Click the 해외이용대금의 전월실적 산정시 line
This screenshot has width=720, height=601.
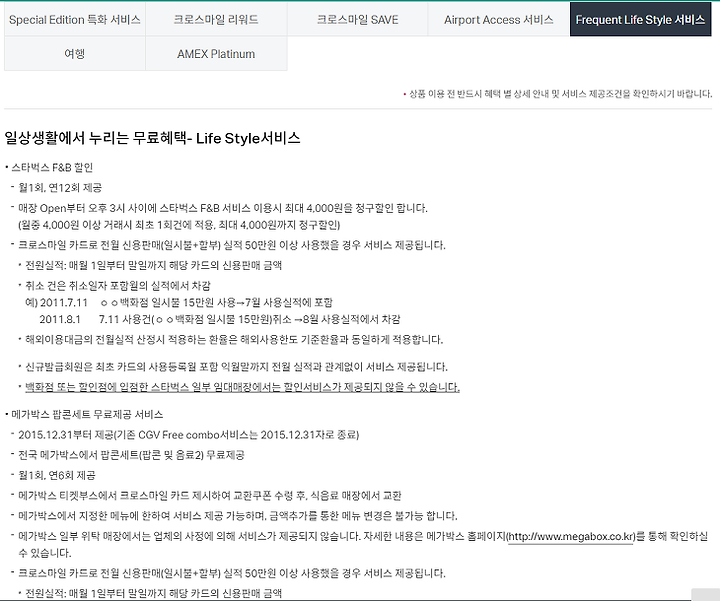(234, 340)
